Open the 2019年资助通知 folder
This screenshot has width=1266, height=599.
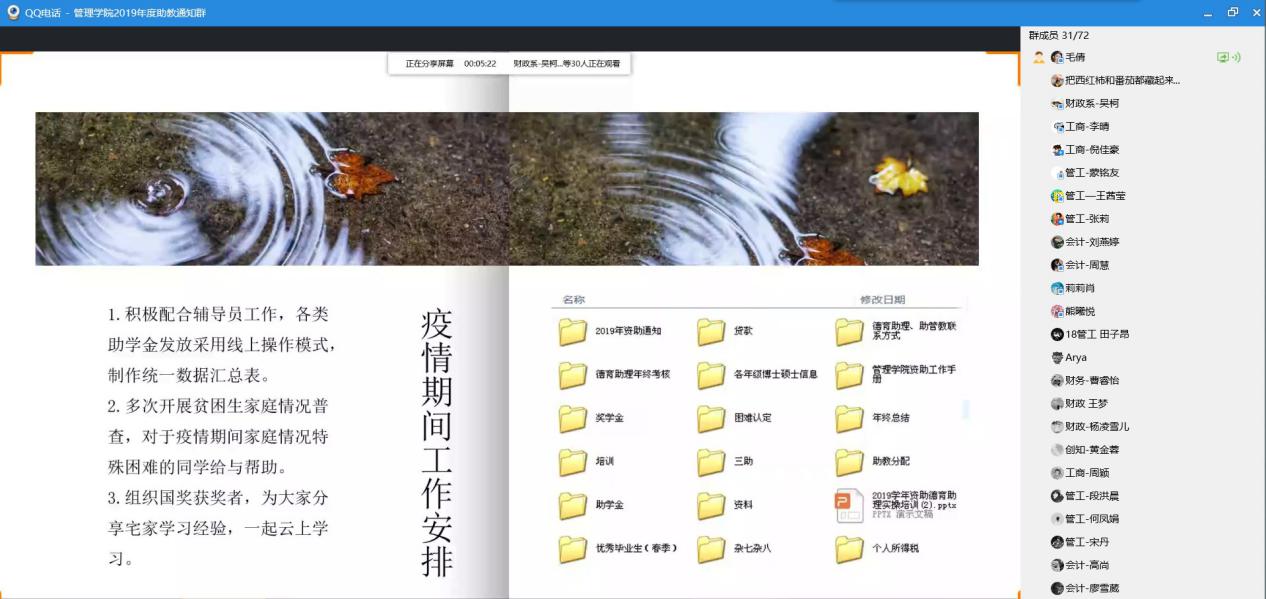pyautogui.click(x=573, y=331)
